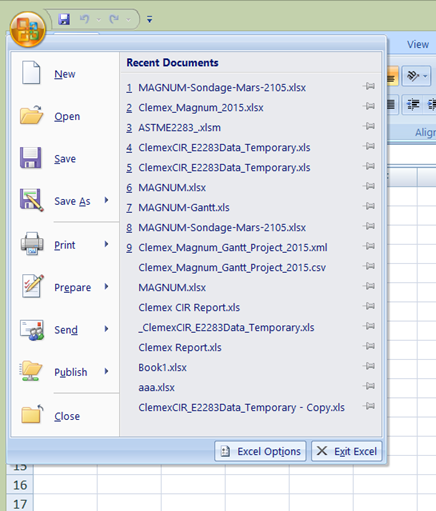Pin file 1 MAGNUM-Sondage-Mars-2105.xlsx to list

369,86
